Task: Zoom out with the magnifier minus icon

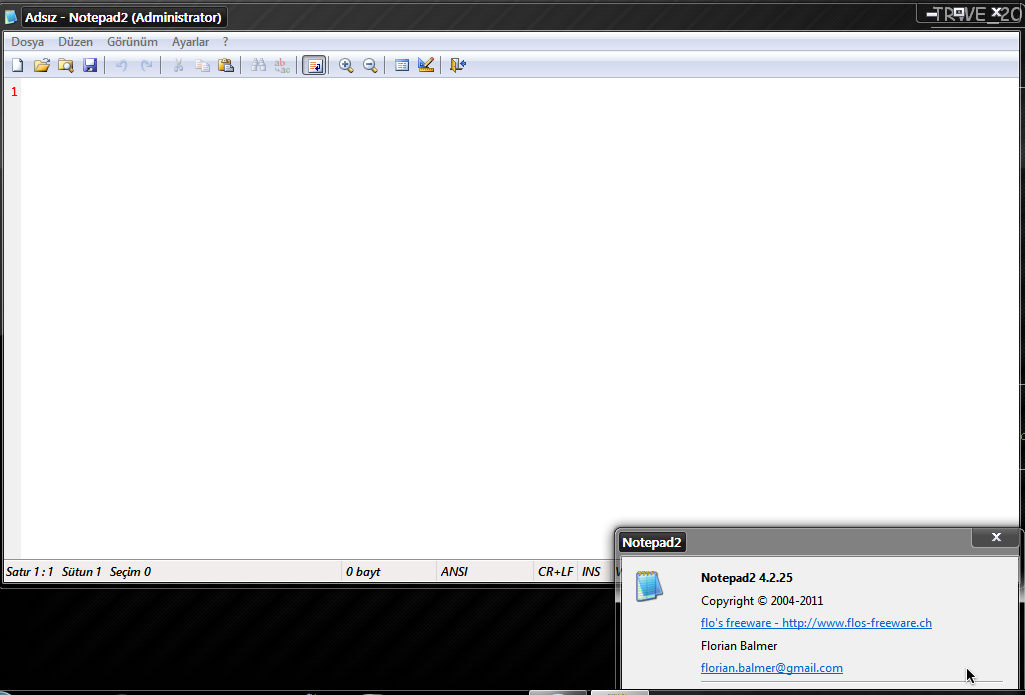Action: tap(370, 65)
